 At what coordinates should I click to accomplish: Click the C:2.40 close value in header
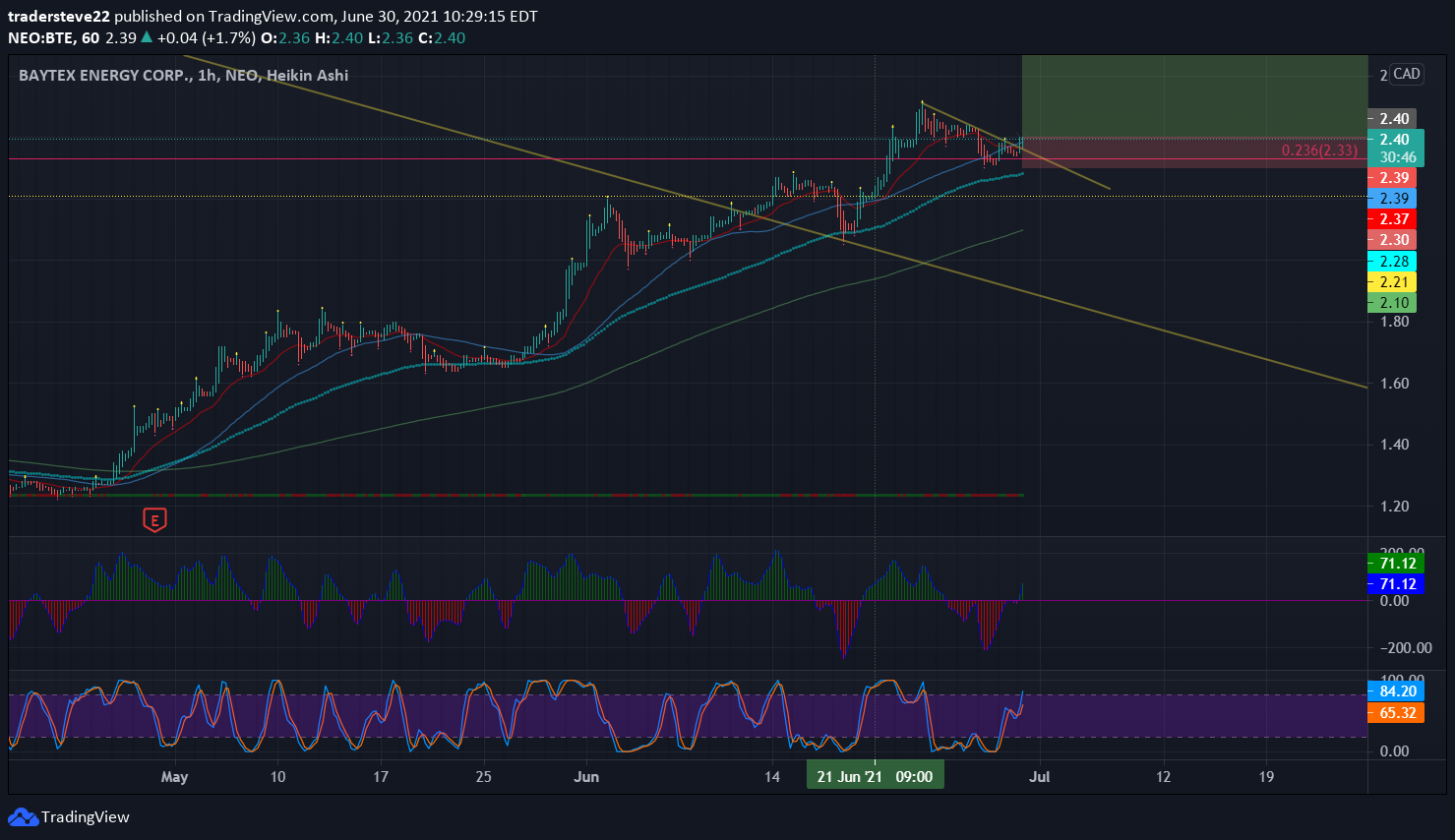point(442,38)
